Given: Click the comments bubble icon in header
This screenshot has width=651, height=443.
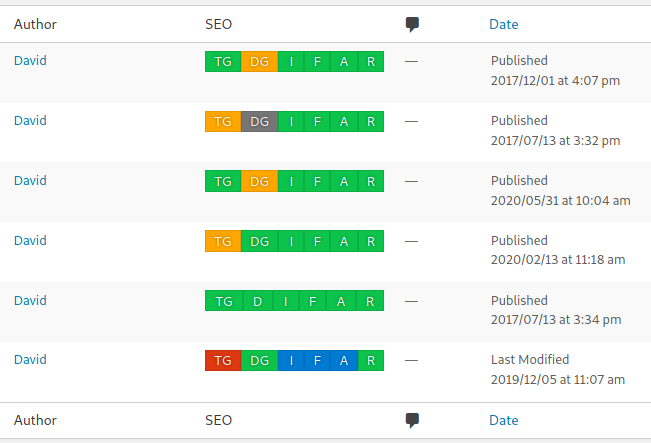Looking at the screenshot, I should 412,24.
